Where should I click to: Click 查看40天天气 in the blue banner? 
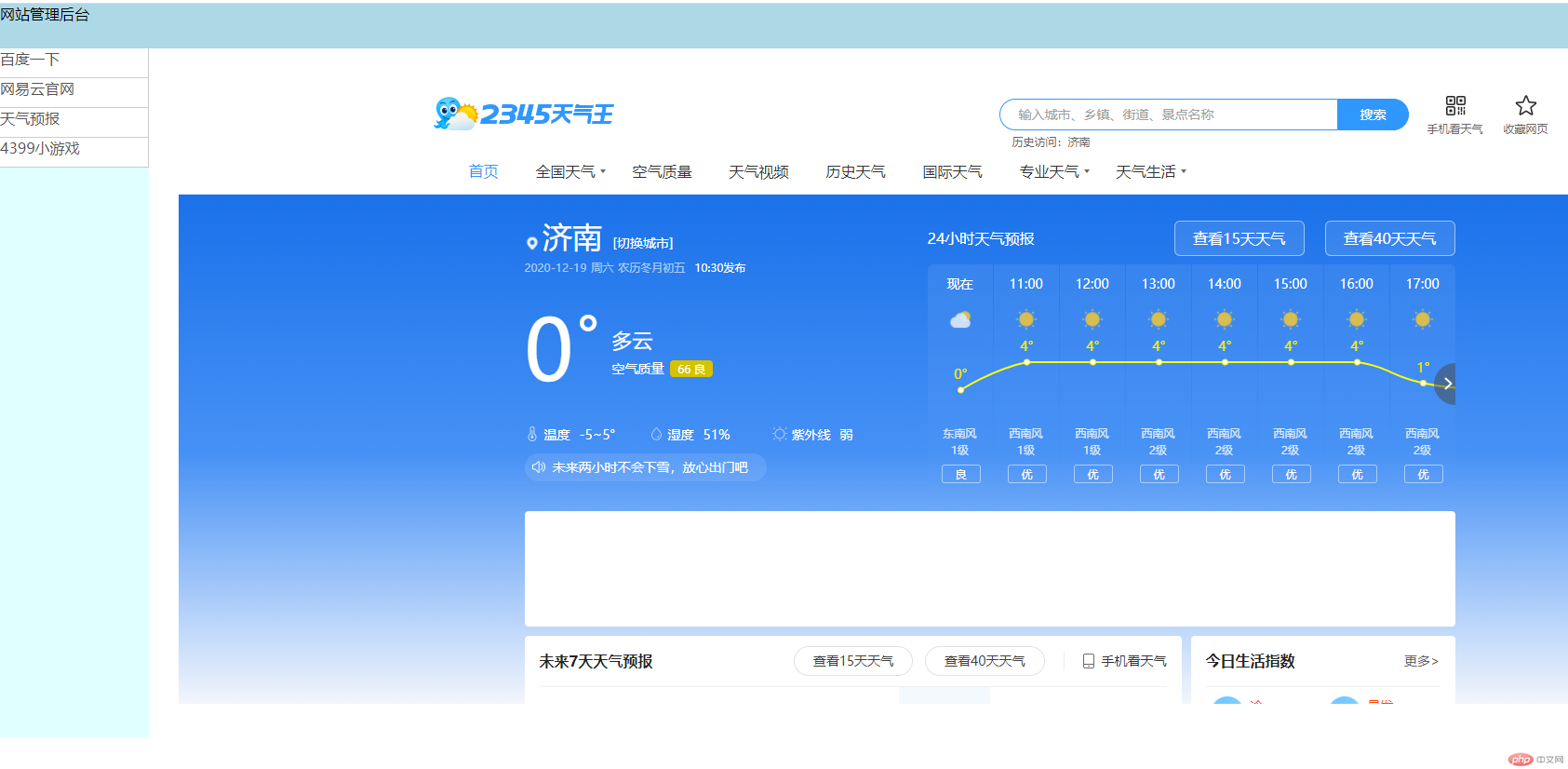click(1390, 238)
